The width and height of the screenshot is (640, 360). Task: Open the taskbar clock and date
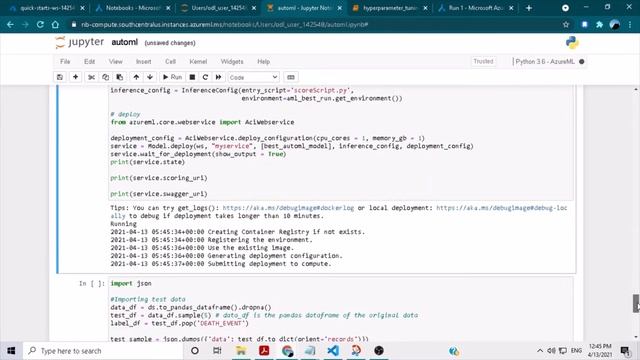pyautogui.click(x=600, y=351)
